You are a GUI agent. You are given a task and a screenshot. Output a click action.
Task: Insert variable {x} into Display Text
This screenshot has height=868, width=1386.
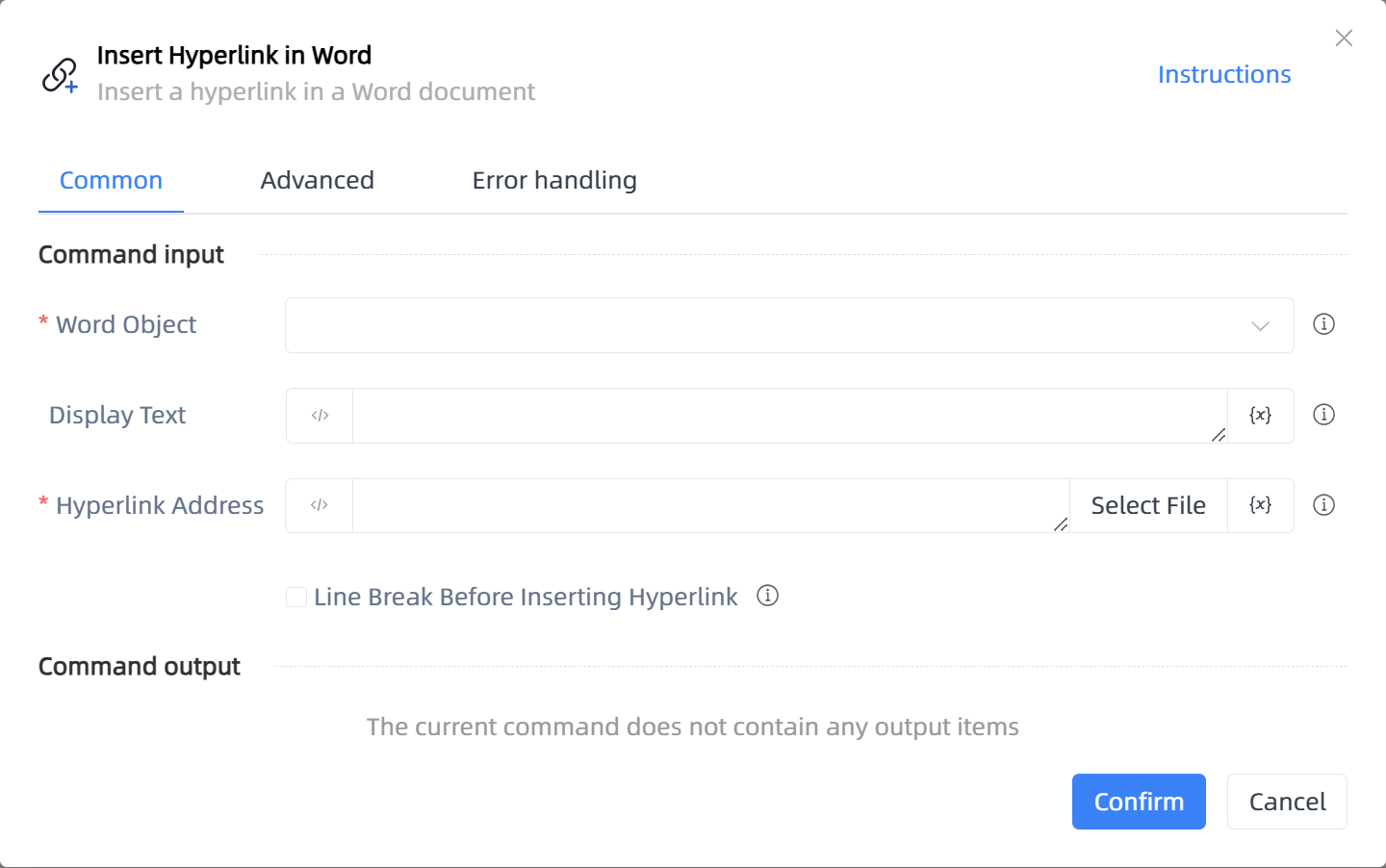1260,416
